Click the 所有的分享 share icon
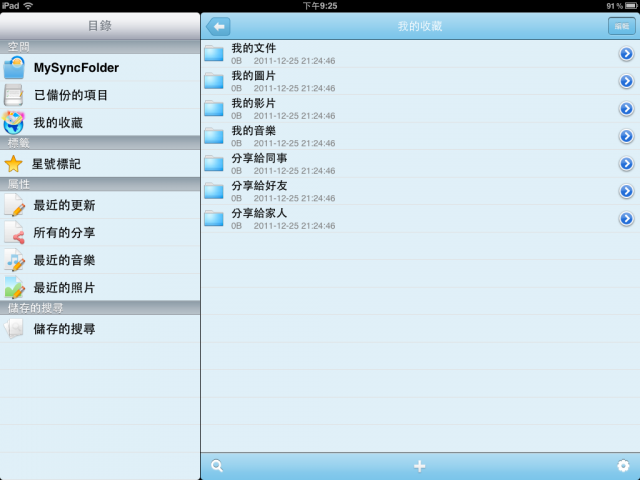The width and height of the screenshot is (640, 480). 15,233
